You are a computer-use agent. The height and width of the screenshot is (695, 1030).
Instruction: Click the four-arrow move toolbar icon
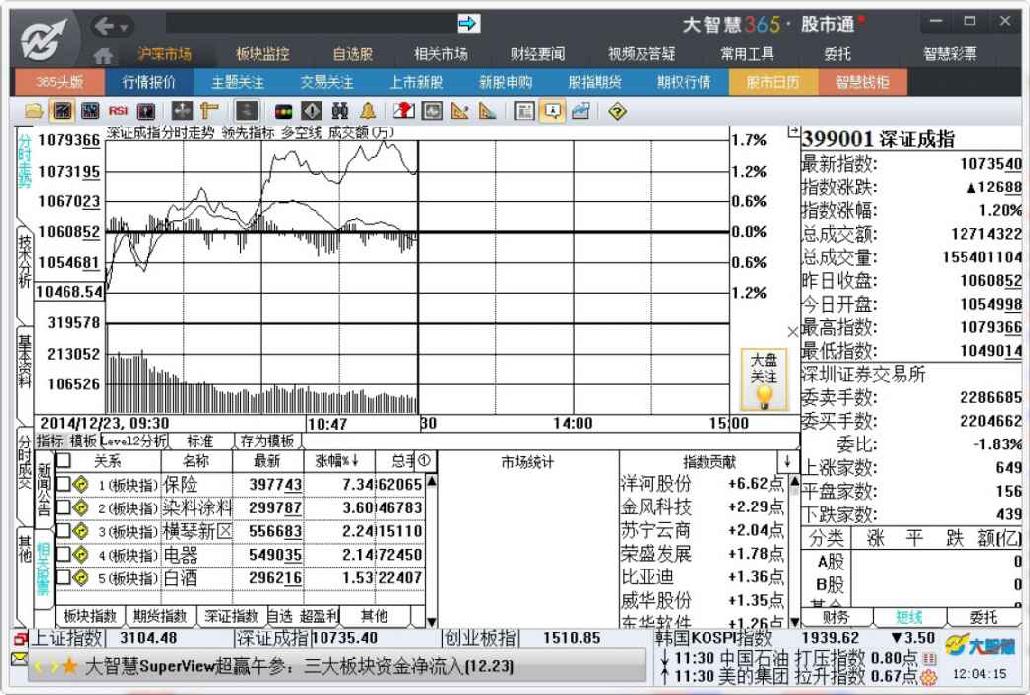pos(182,111)
